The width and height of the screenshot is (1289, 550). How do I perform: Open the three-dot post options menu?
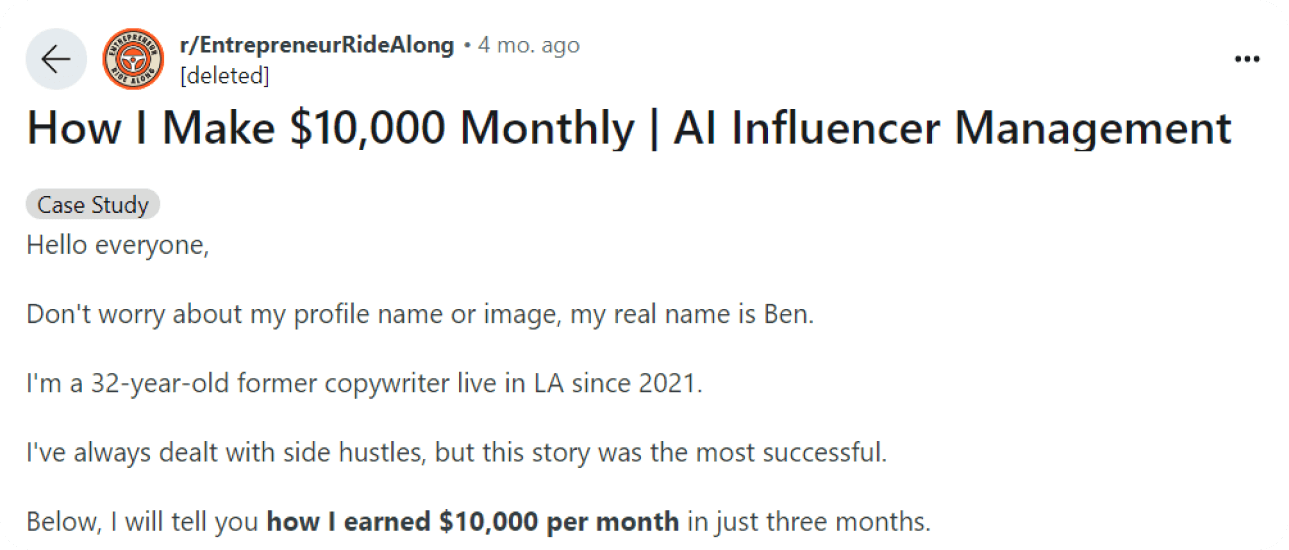pos(1246,59)
